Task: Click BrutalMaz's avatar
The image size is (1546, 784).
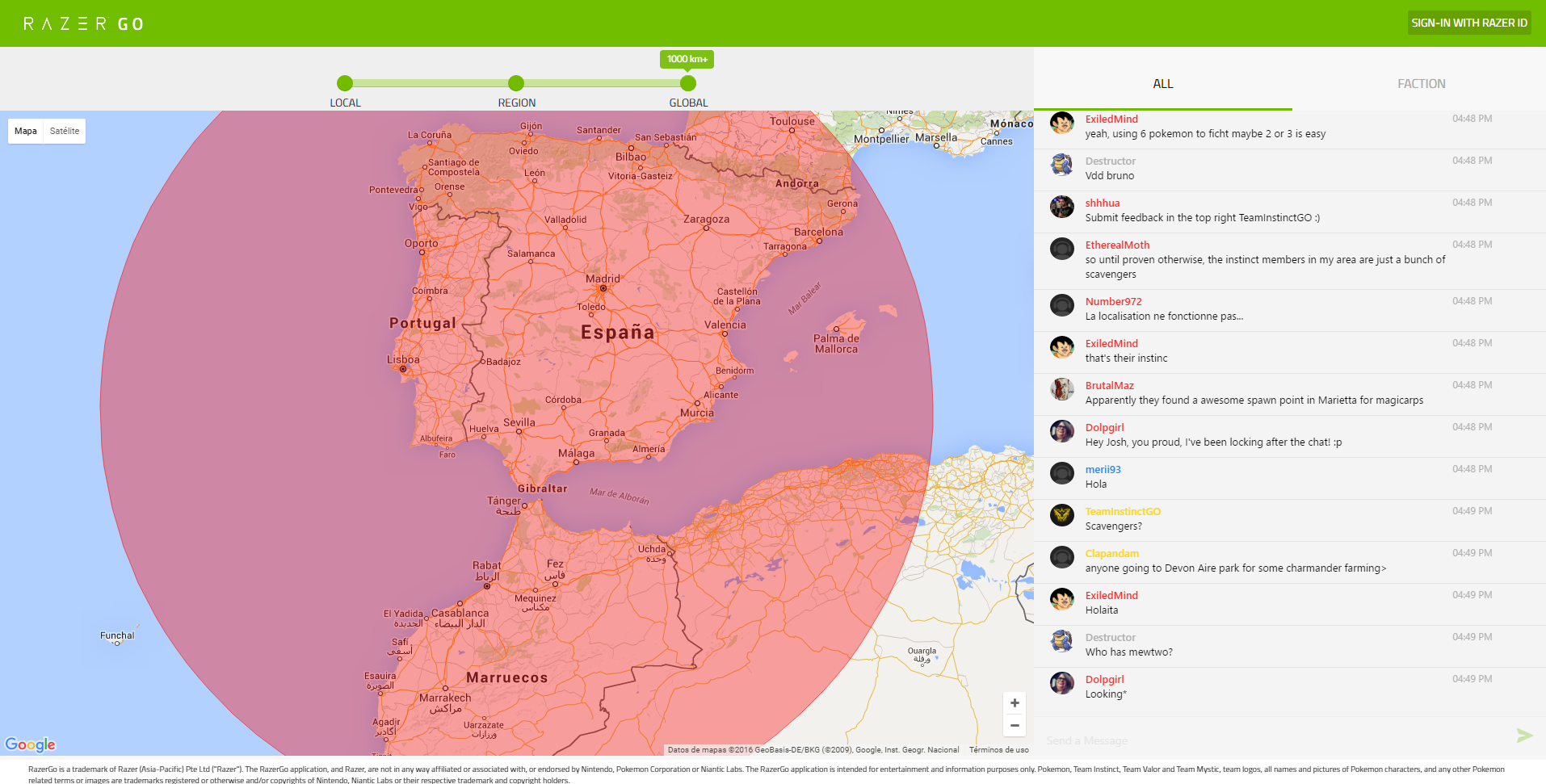Action: tap(1062, 389)
